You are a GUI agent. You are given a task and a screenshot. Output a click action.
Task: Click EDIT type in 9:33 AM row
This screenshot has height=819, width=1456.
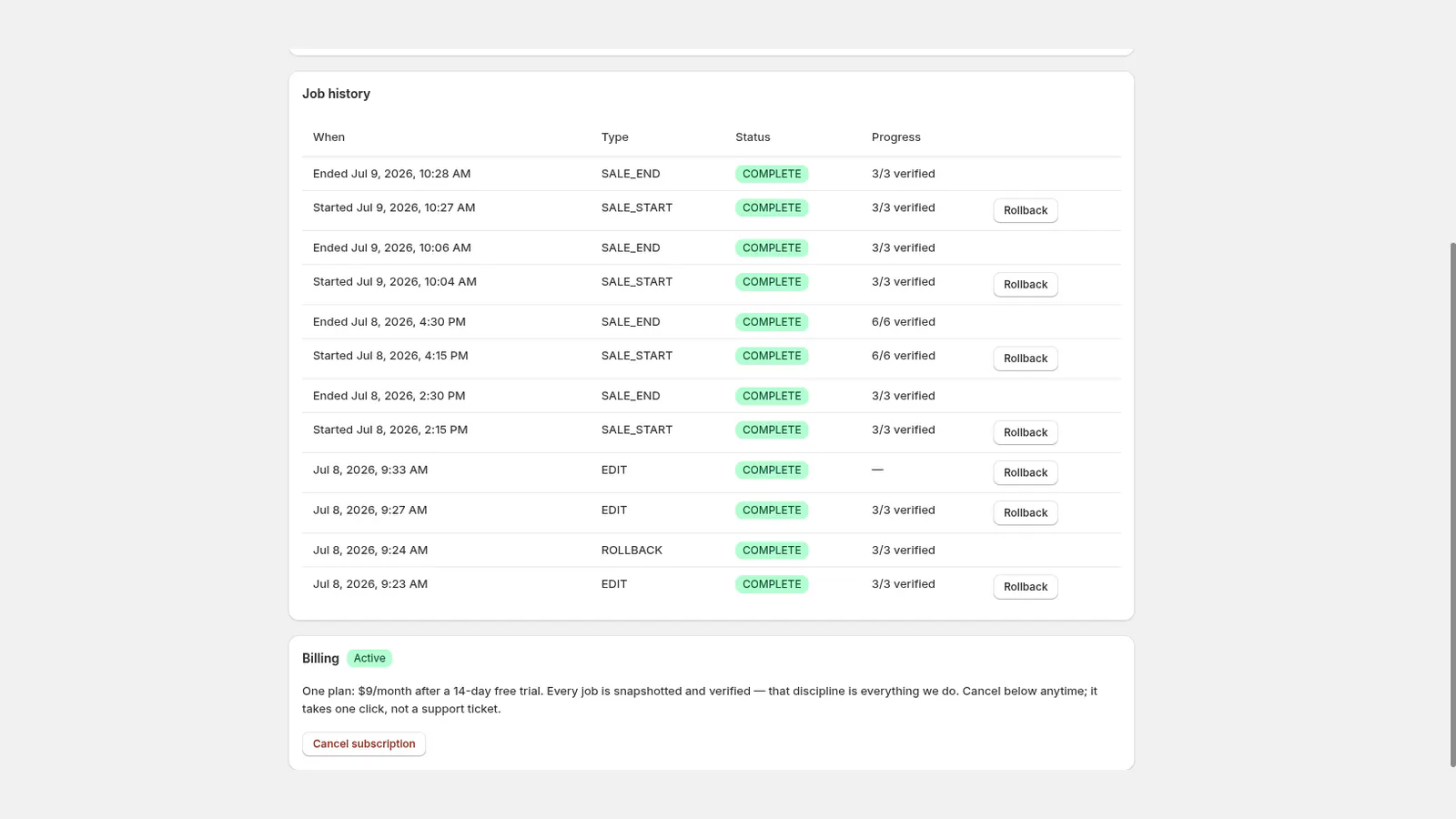pyautogui.click(x=614, y=470)
